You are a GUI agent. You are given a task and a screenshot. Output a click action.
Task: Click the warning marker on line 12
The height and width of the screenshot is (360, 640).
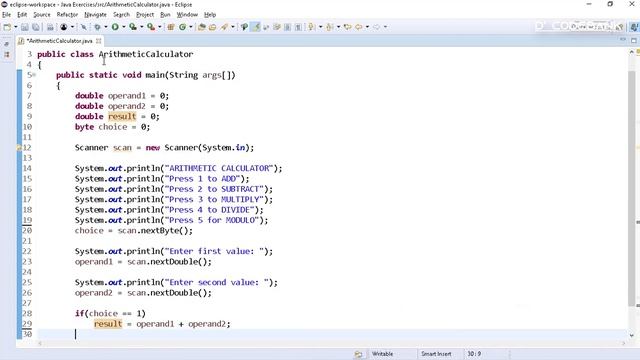(19, 148)
